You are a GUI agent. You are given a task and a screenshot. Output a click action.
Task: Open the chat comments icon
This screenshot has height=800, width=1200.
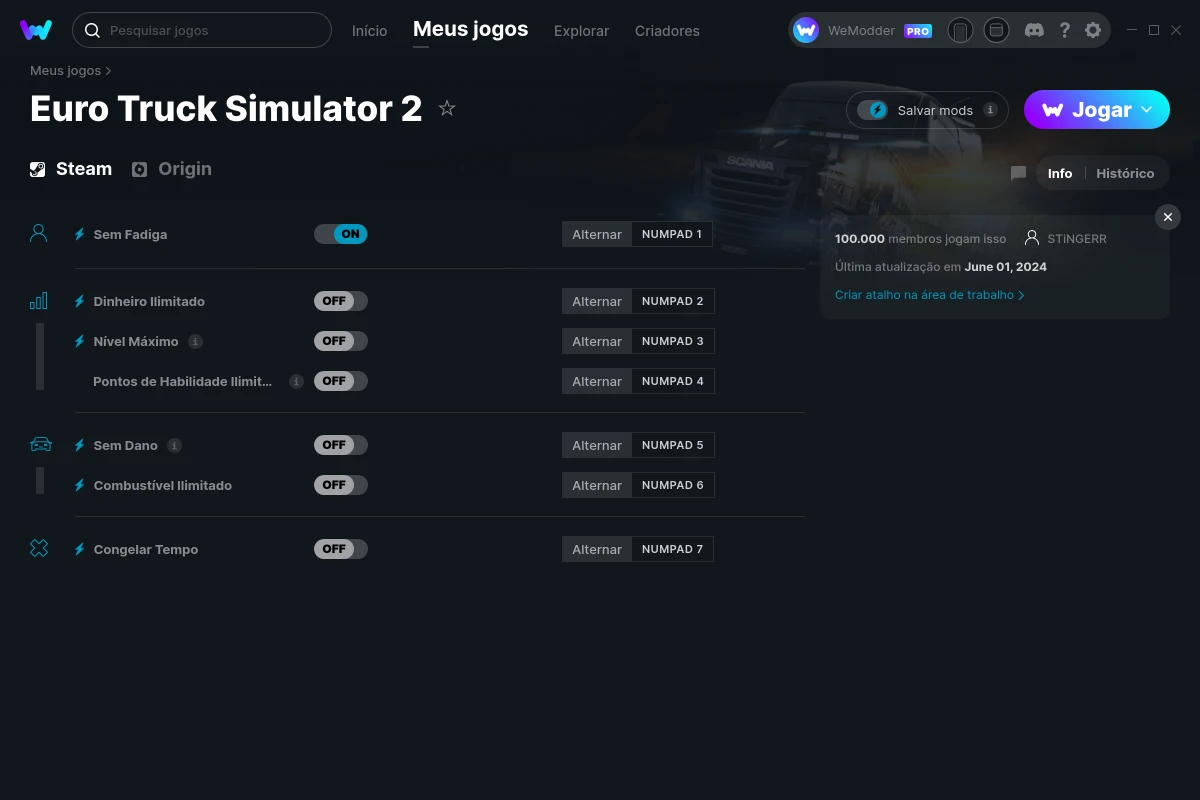pyautogui.click(x=1018, y=173)
